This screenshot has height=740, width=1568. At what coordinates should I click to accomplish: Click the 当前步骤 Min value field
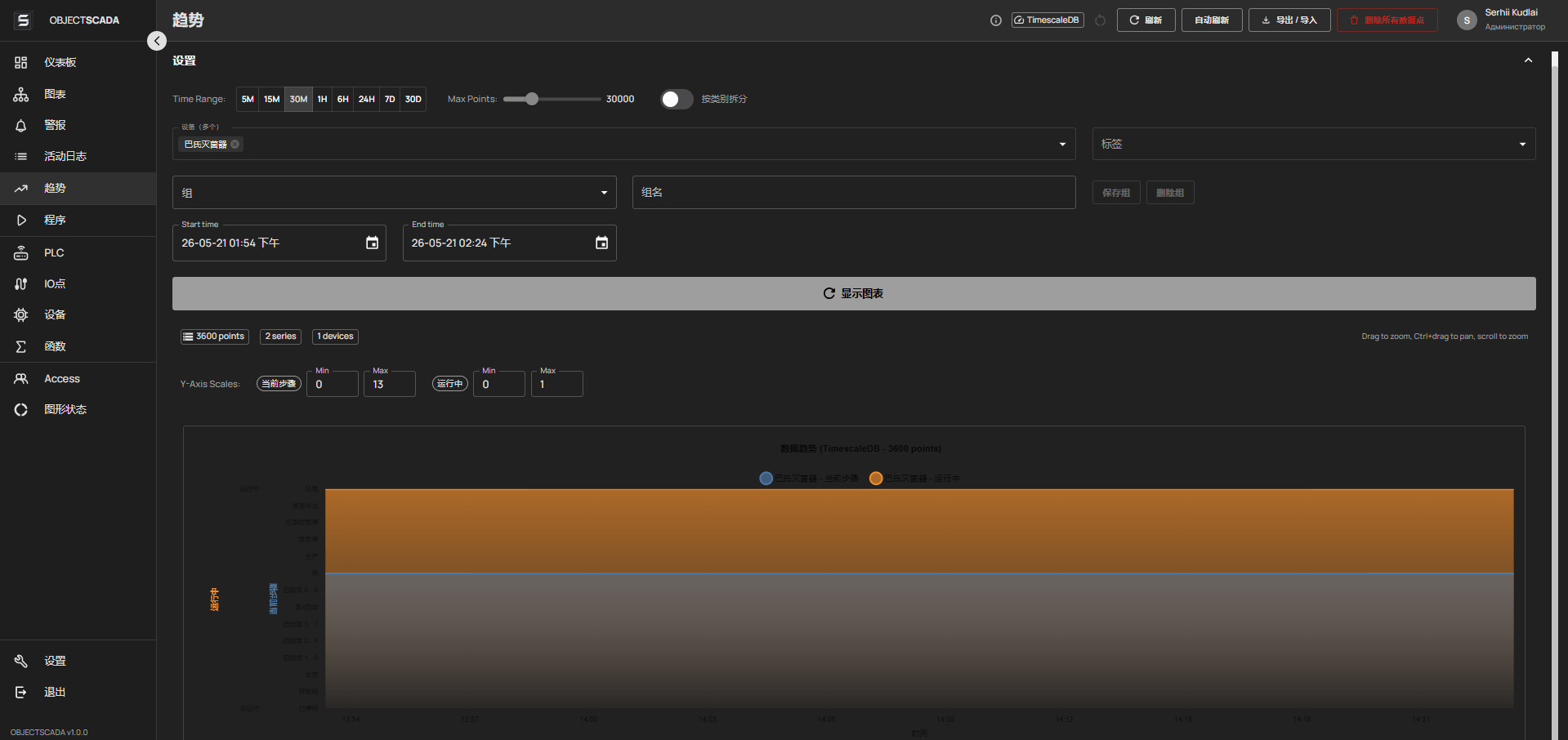333,384
